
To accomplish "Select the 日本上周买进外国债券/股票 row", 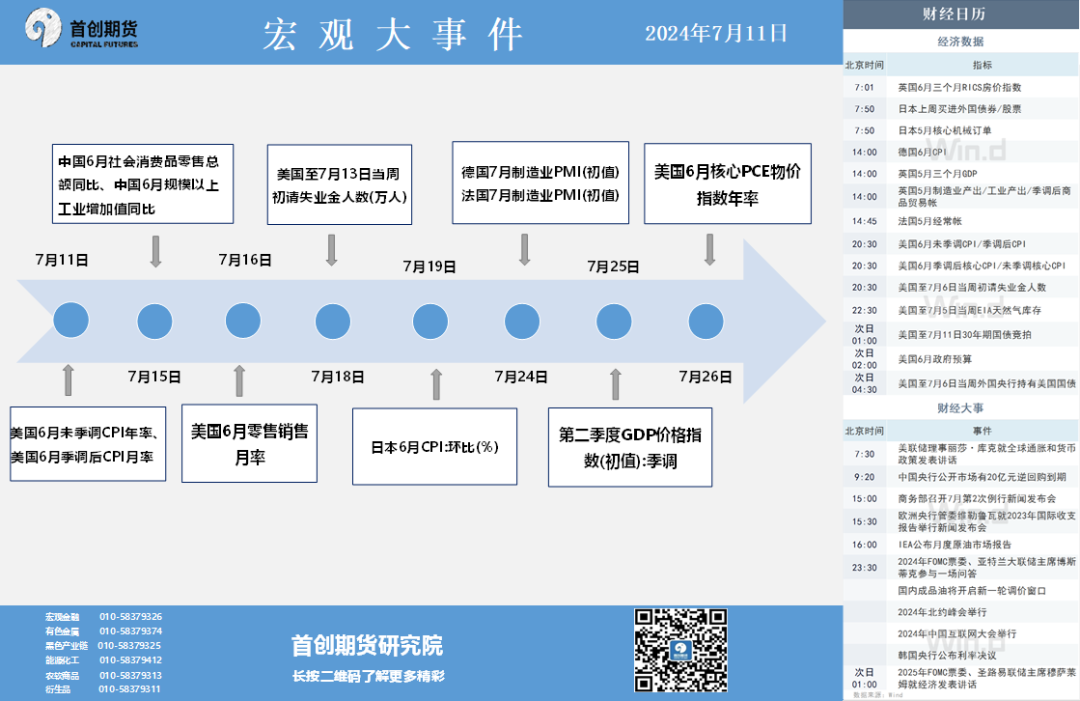I will 961,109.
